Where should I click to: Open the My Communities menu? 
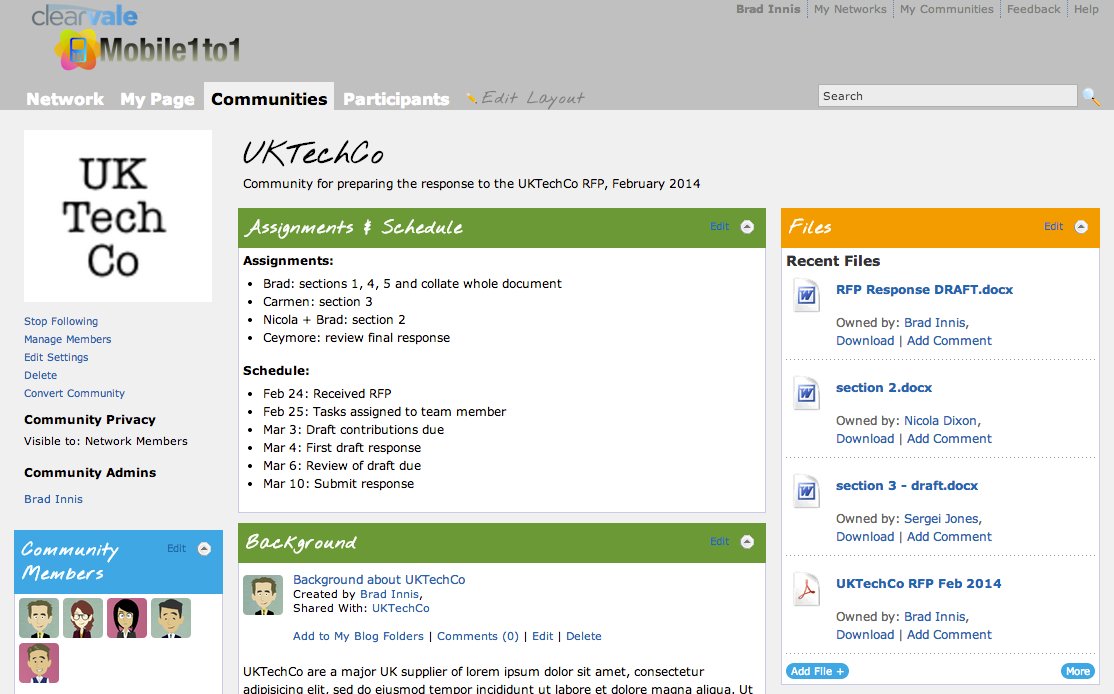pyautogui.click(x=947, y=9)
